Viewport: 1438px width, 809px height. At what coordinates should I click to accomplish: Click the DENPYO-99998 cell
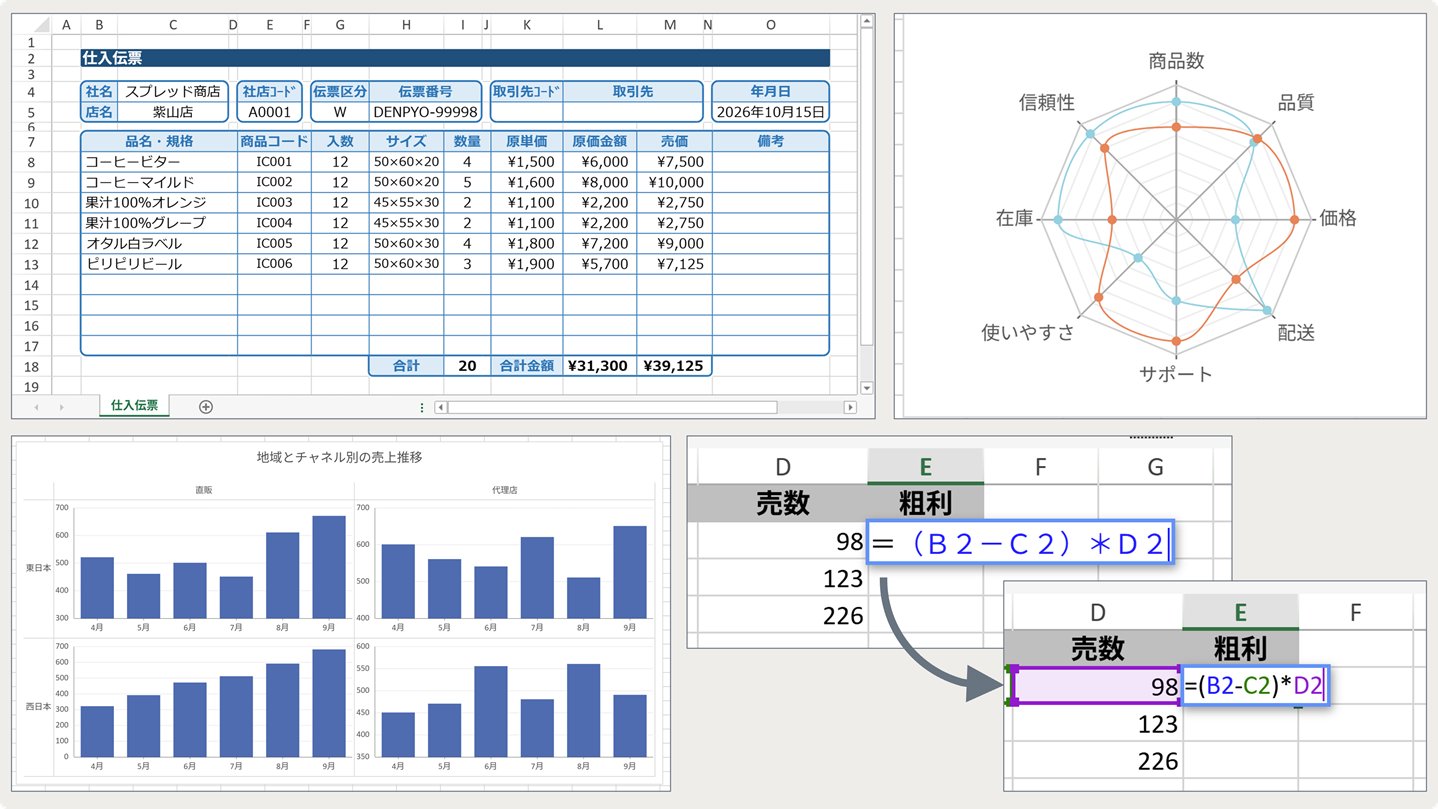[426, 112]
